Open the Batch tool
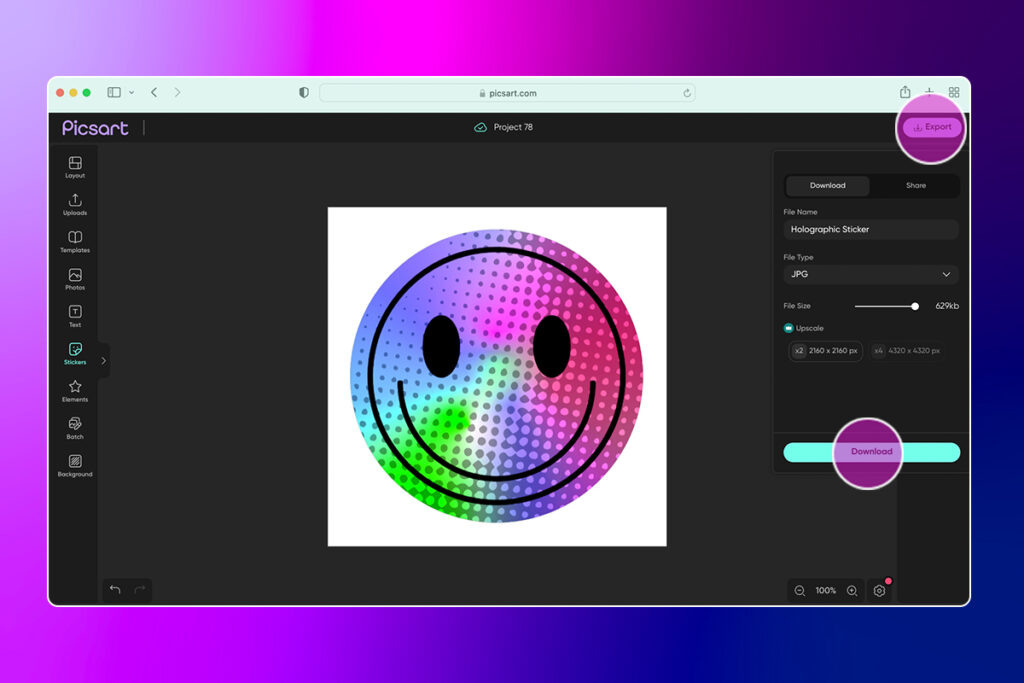Viewport: 1024px width, 683px height. click(x=74, y=428)
